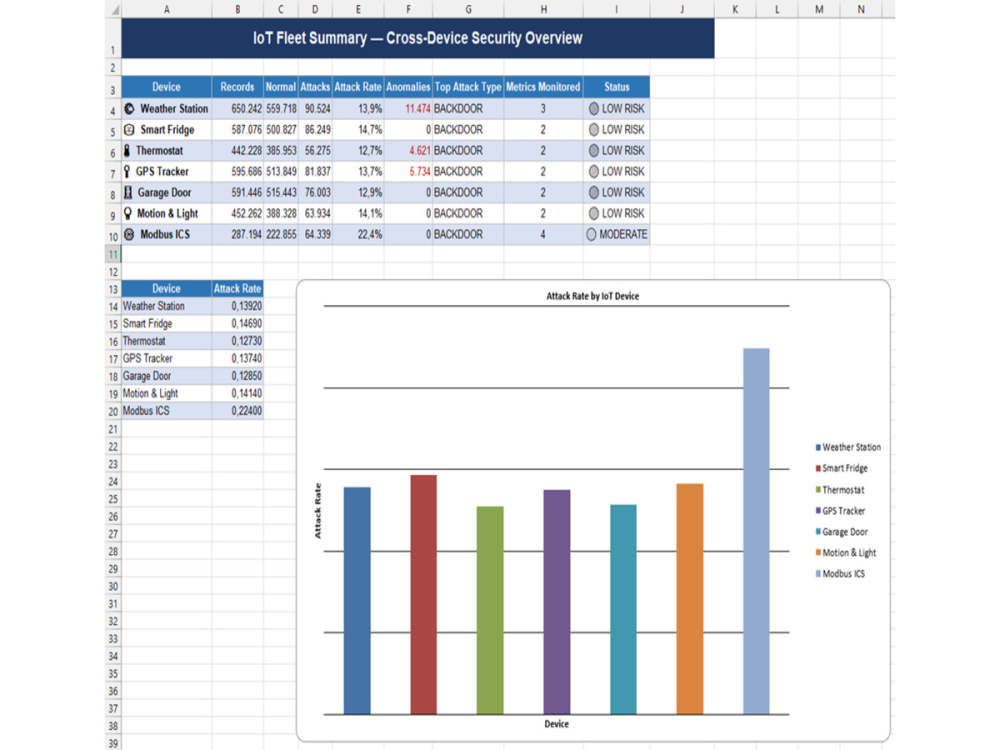Click Modbus ICS legend color swatch

[818, 574]
